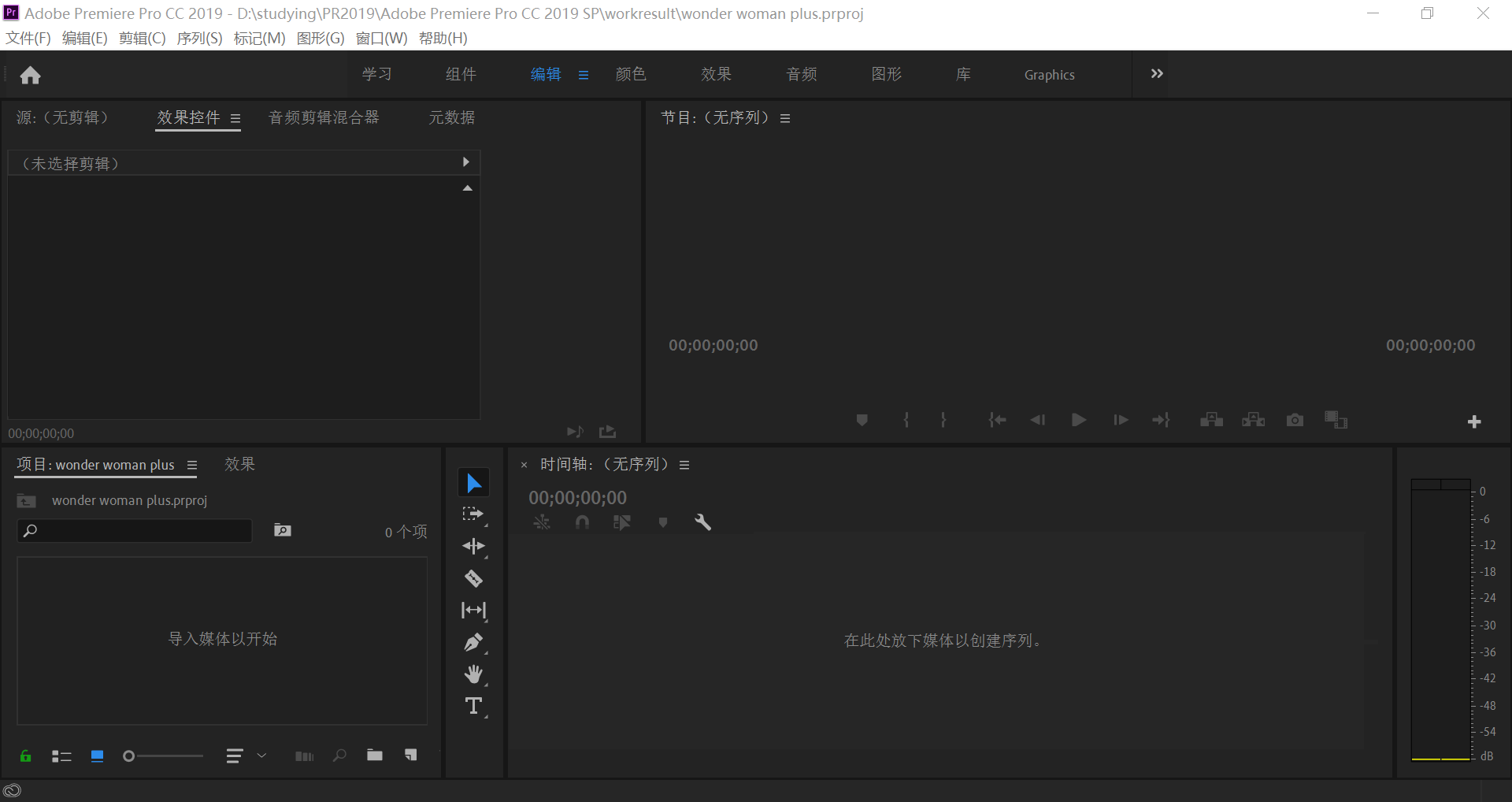Screen dimensions: 1512x802
Task: Toggle project read-only lock icon
Action: 25,756
